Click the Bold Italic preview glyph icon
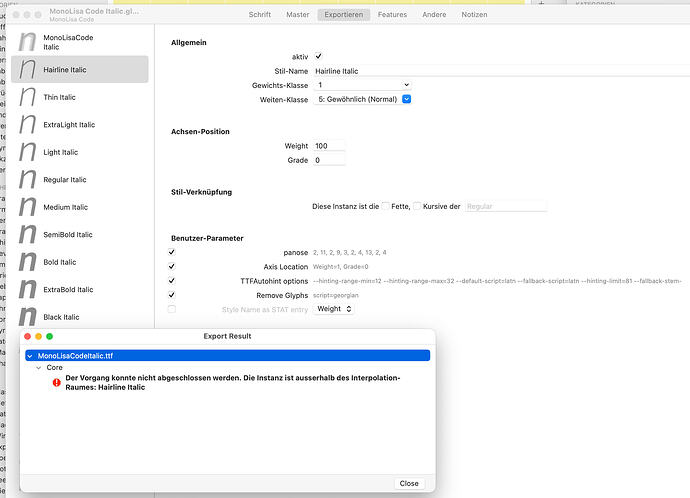The height and width of the screenshot is (498, 690). [27, 262]
